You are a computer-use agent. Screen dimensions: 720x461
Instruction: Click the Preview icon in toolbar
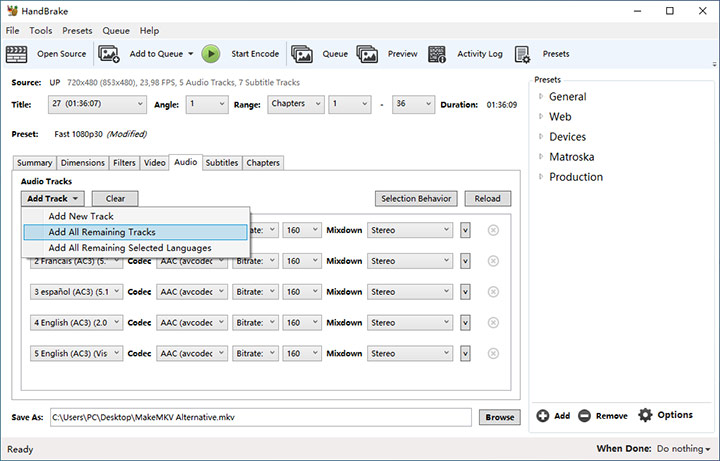coord(367,54)
